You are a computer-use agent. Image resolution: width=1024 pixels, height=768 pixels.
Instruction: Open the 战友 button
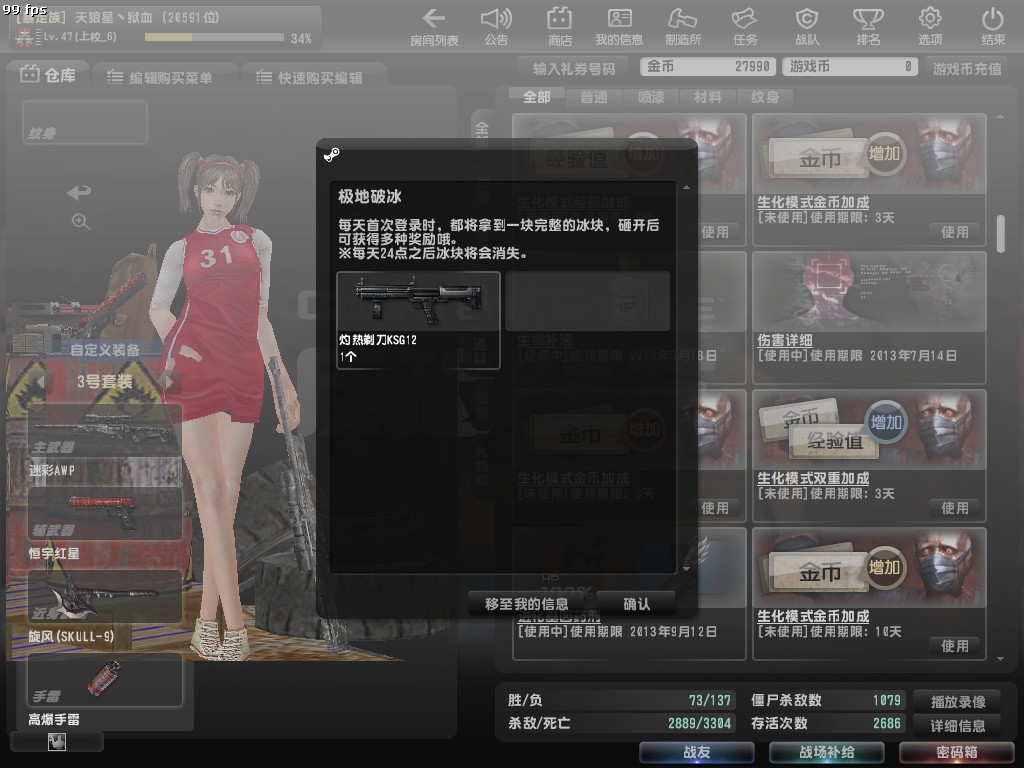tap(697, 752)
